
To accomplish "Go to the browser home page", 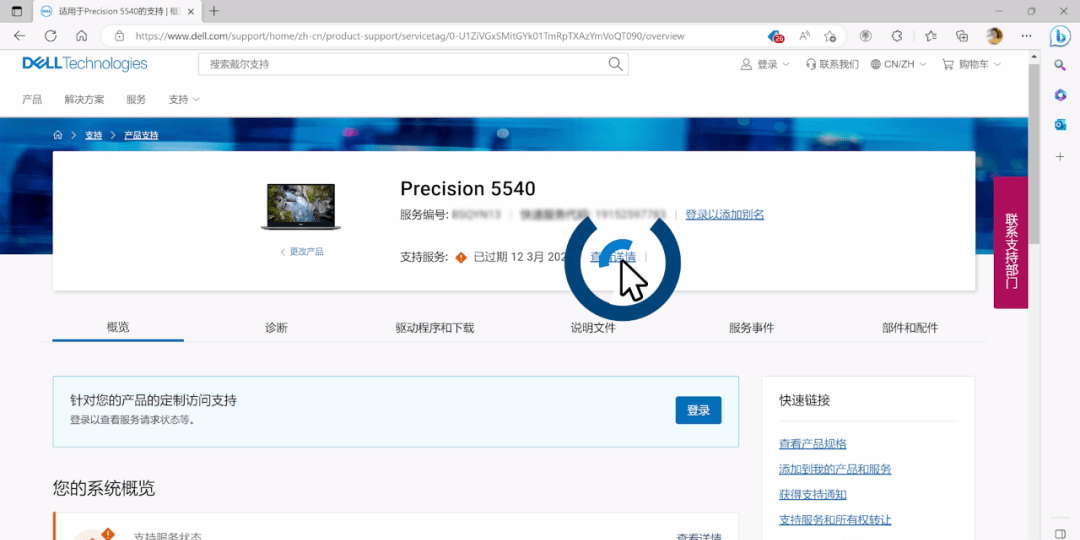I will pos(81,36).
